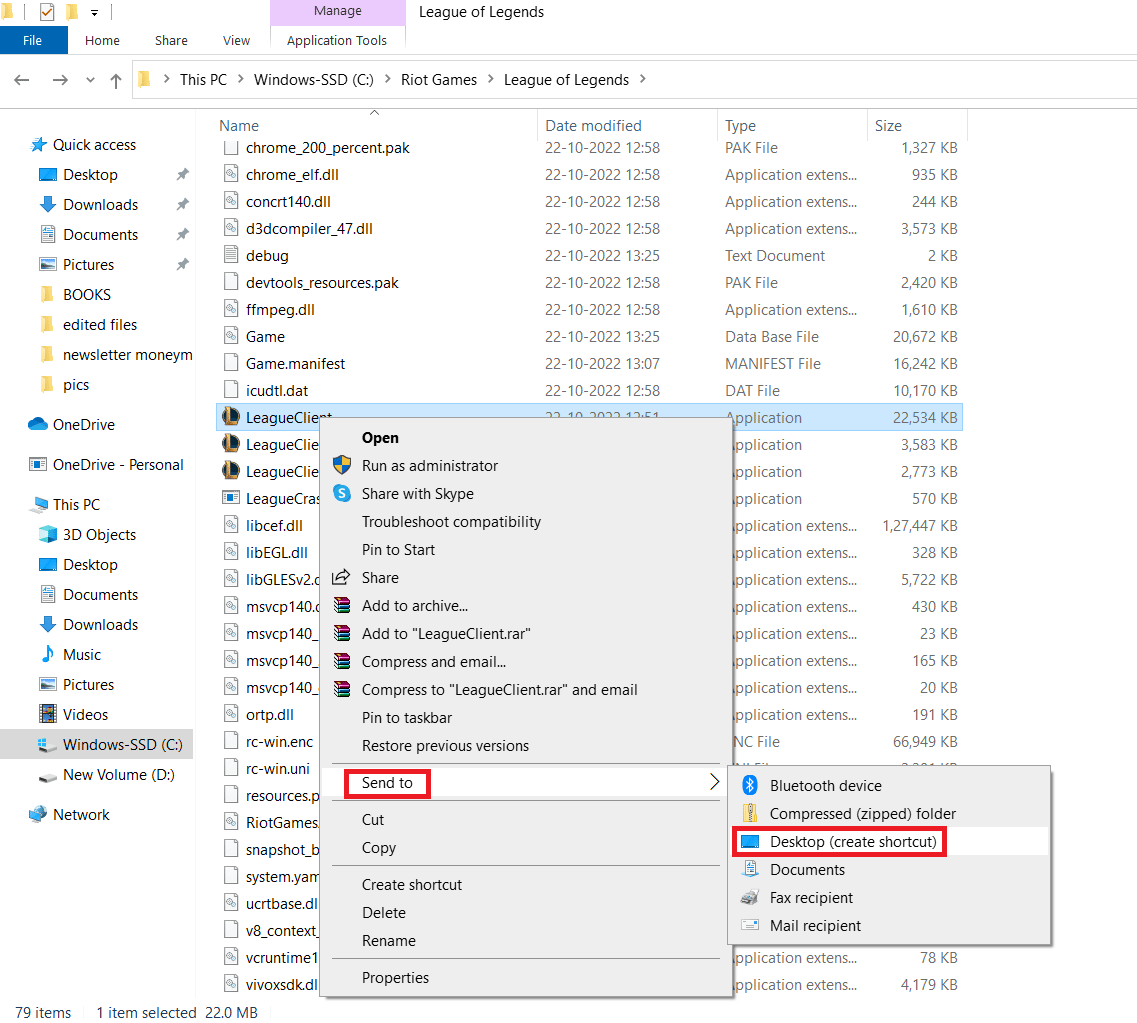This screenshot has width=1137, height=1023.
Task: Open Downloads under Quick access
Action: point(100,204)
